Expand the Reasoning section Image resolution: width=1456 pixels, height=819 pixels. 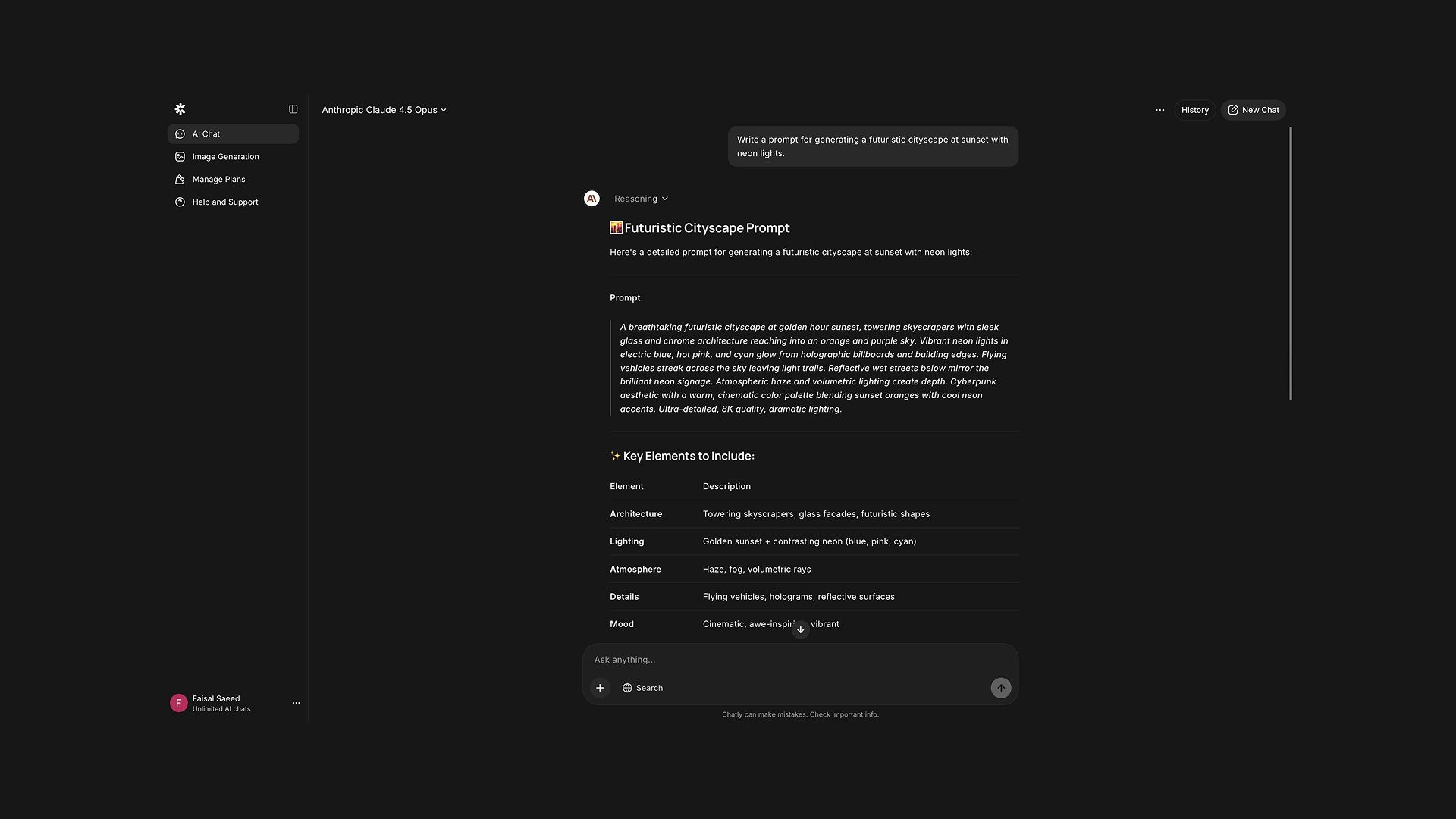640,199
